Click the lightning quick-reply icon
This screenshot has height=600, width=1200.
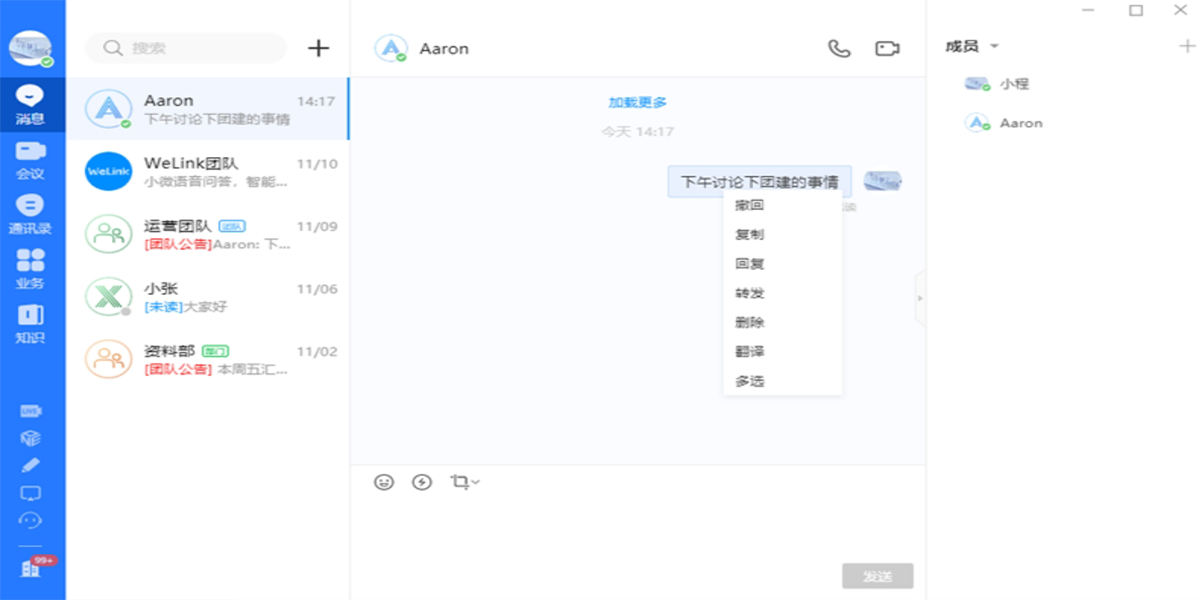(422, 482)
